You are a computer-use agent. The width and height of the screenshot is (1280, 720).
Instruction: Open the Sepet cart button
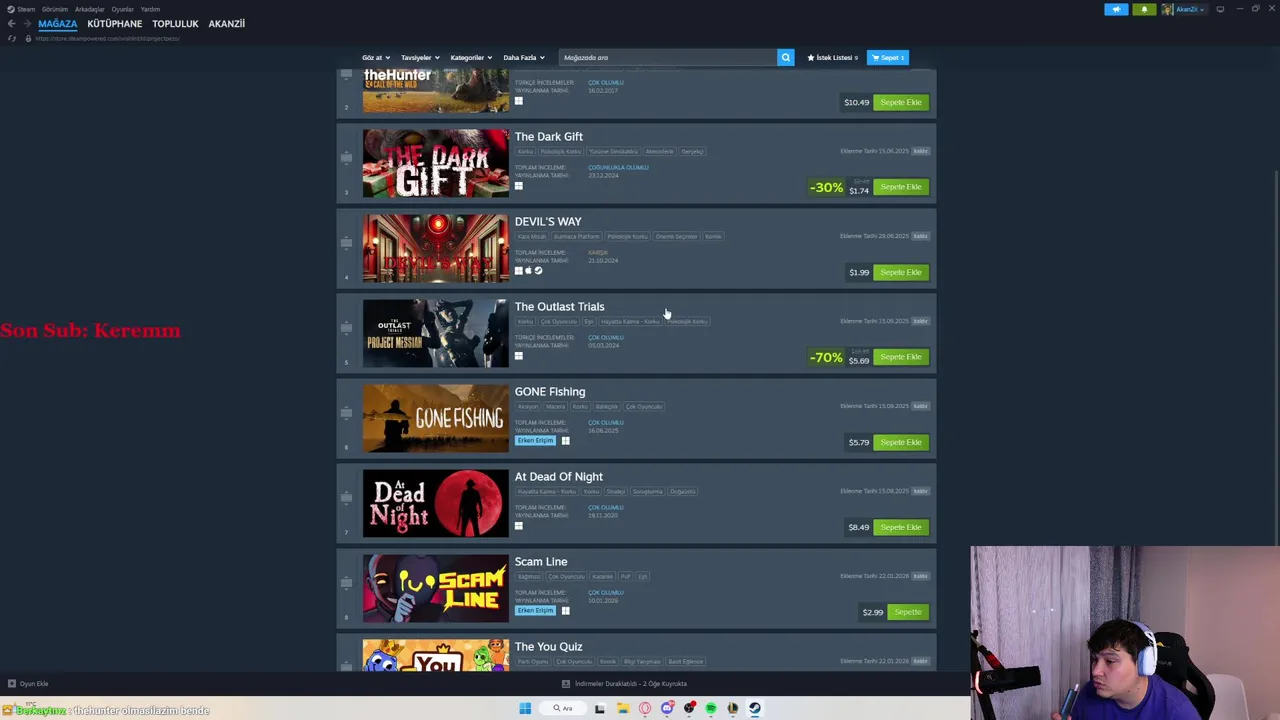(x=888, y=57)
